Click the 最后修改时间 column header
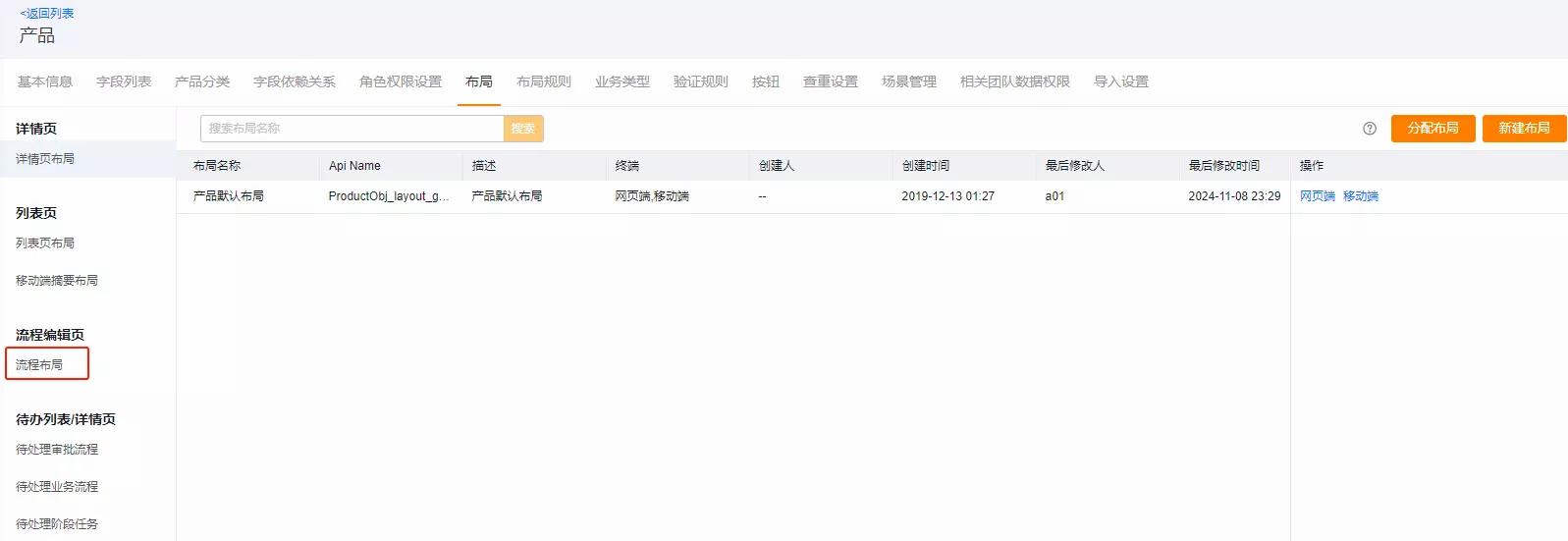Viewport: 1568px width, 541px height. (x=1224, y=166)
